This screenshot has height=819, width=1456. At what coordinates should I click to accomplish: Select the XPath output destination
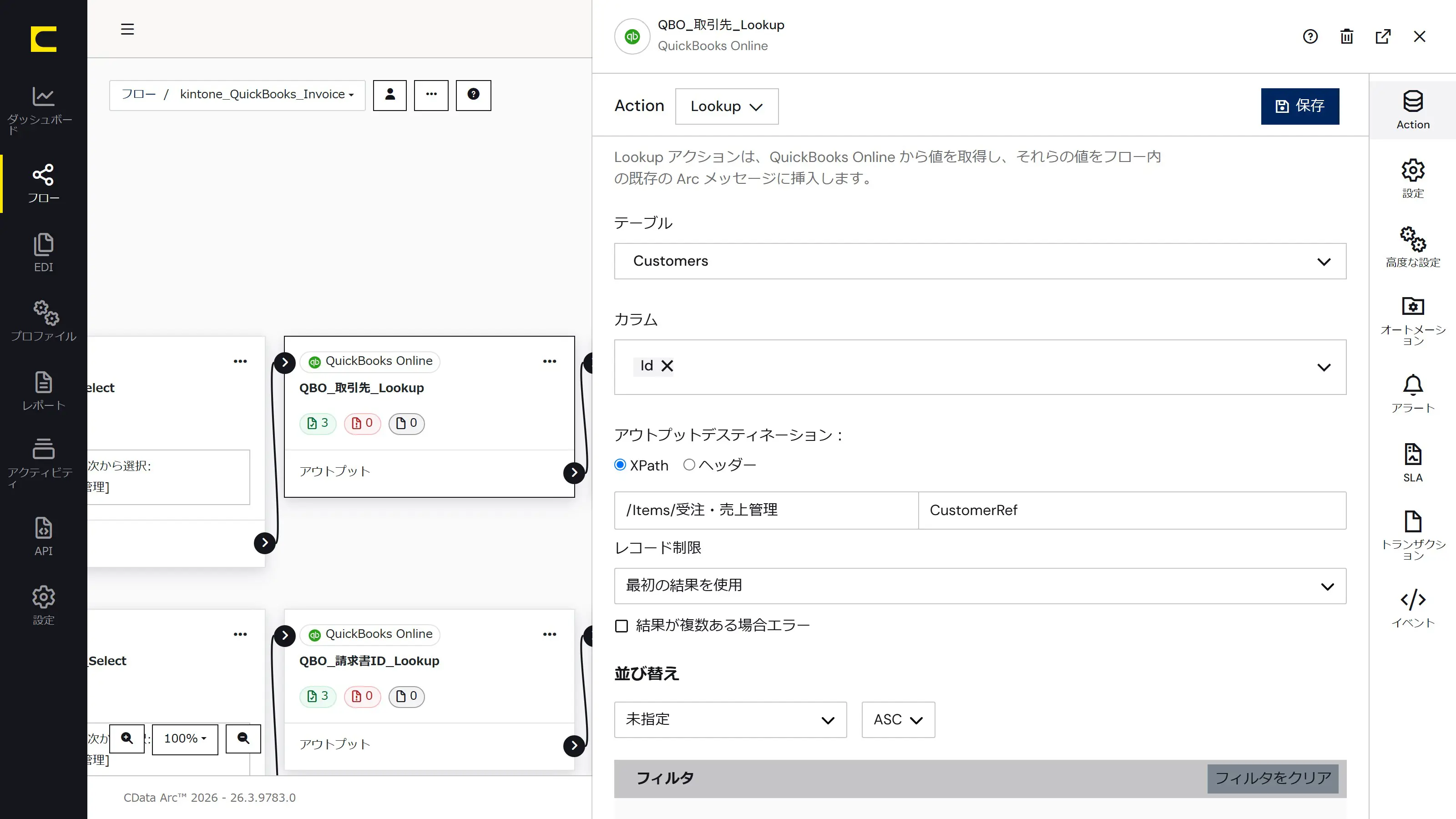coord(621,465)
